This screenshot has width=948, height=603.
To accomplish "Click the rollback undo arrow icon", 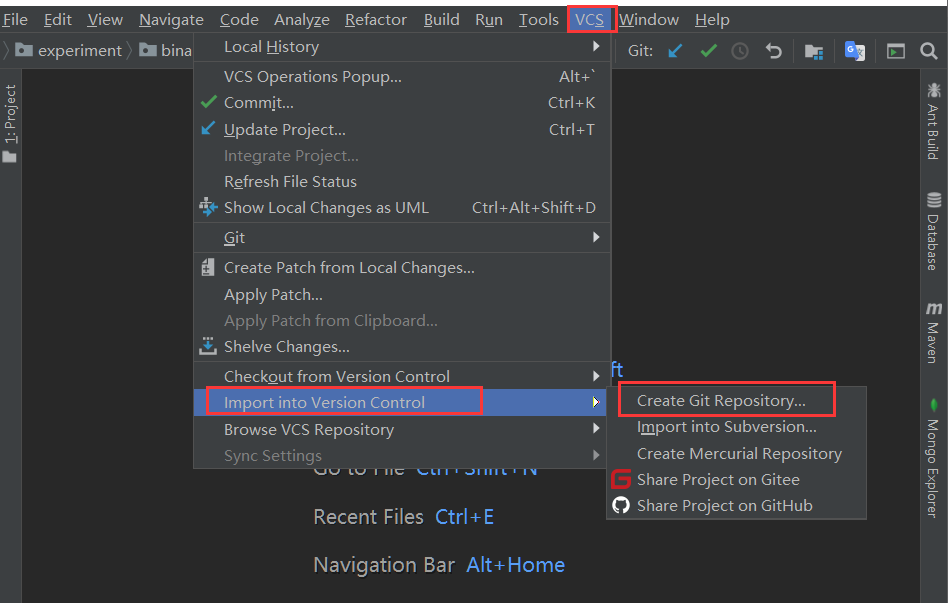I will click(774, 51).
